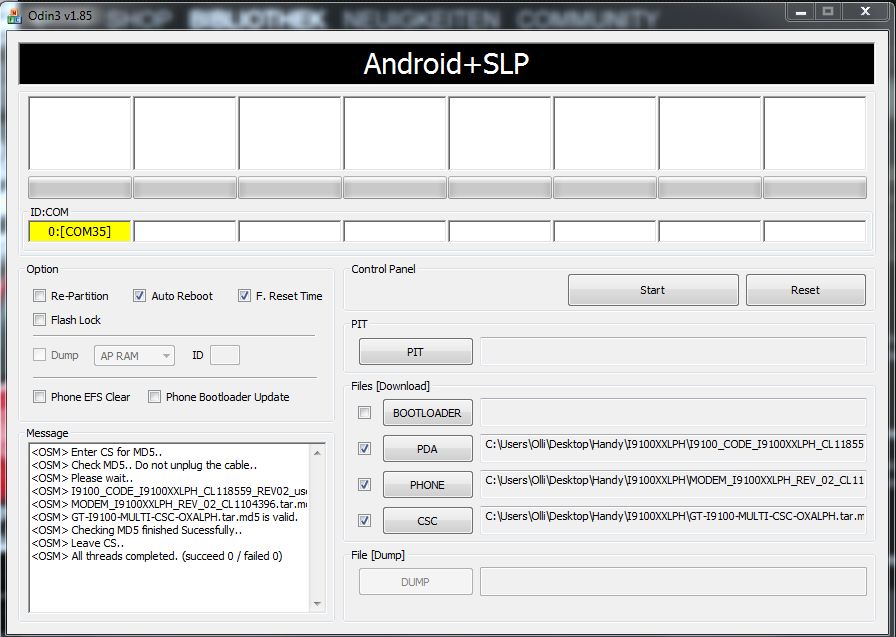Viewport: 896px width, 637px height.
Task: Maximize the Odin3 window
Action: (827, 12)
